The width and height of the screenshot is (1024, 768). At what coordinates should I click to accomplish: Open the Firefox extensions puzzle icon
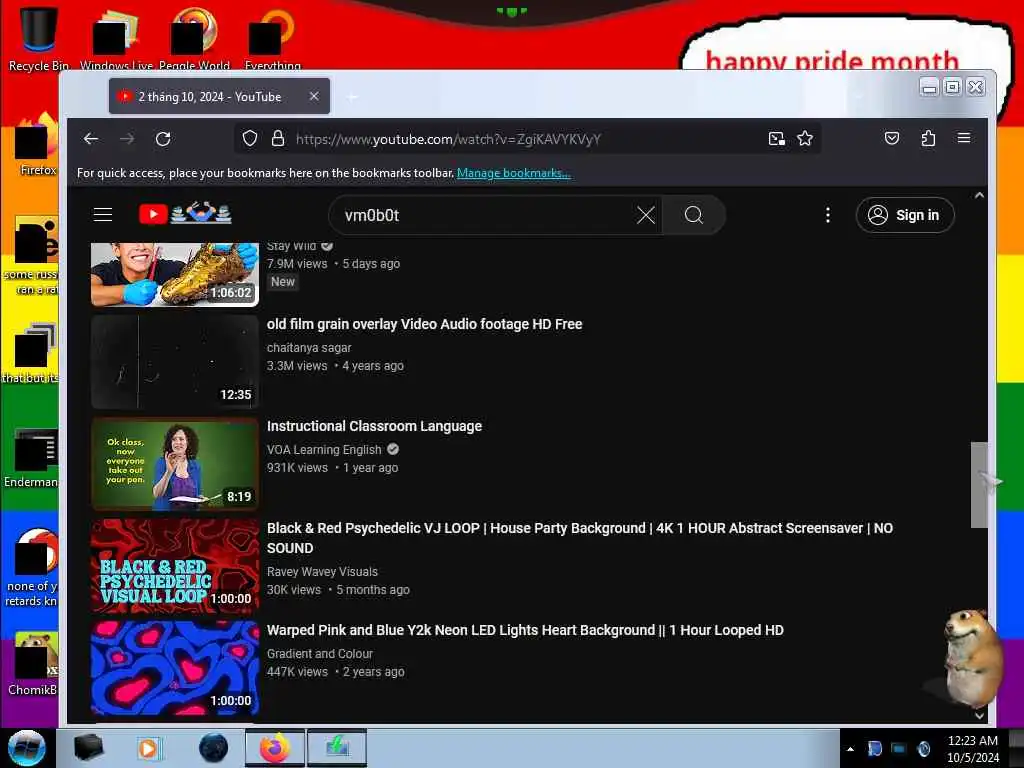click(x=928, y=138)
